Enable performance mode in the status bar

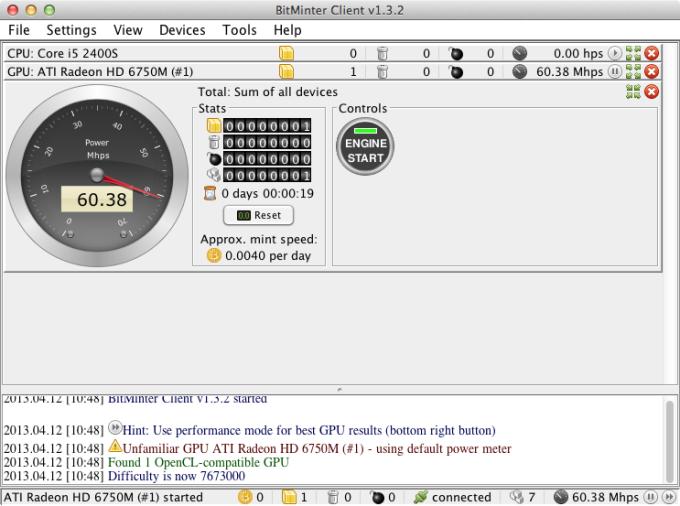669,497
